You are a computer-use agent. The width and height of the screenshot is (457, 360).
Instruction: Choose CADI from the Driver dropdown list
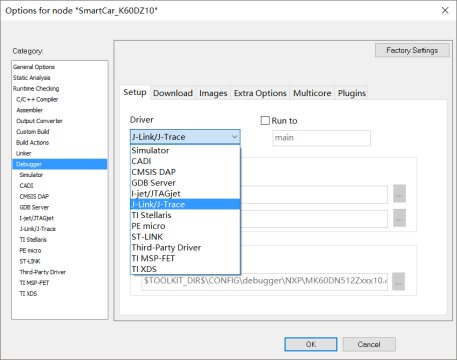point(185,161)
